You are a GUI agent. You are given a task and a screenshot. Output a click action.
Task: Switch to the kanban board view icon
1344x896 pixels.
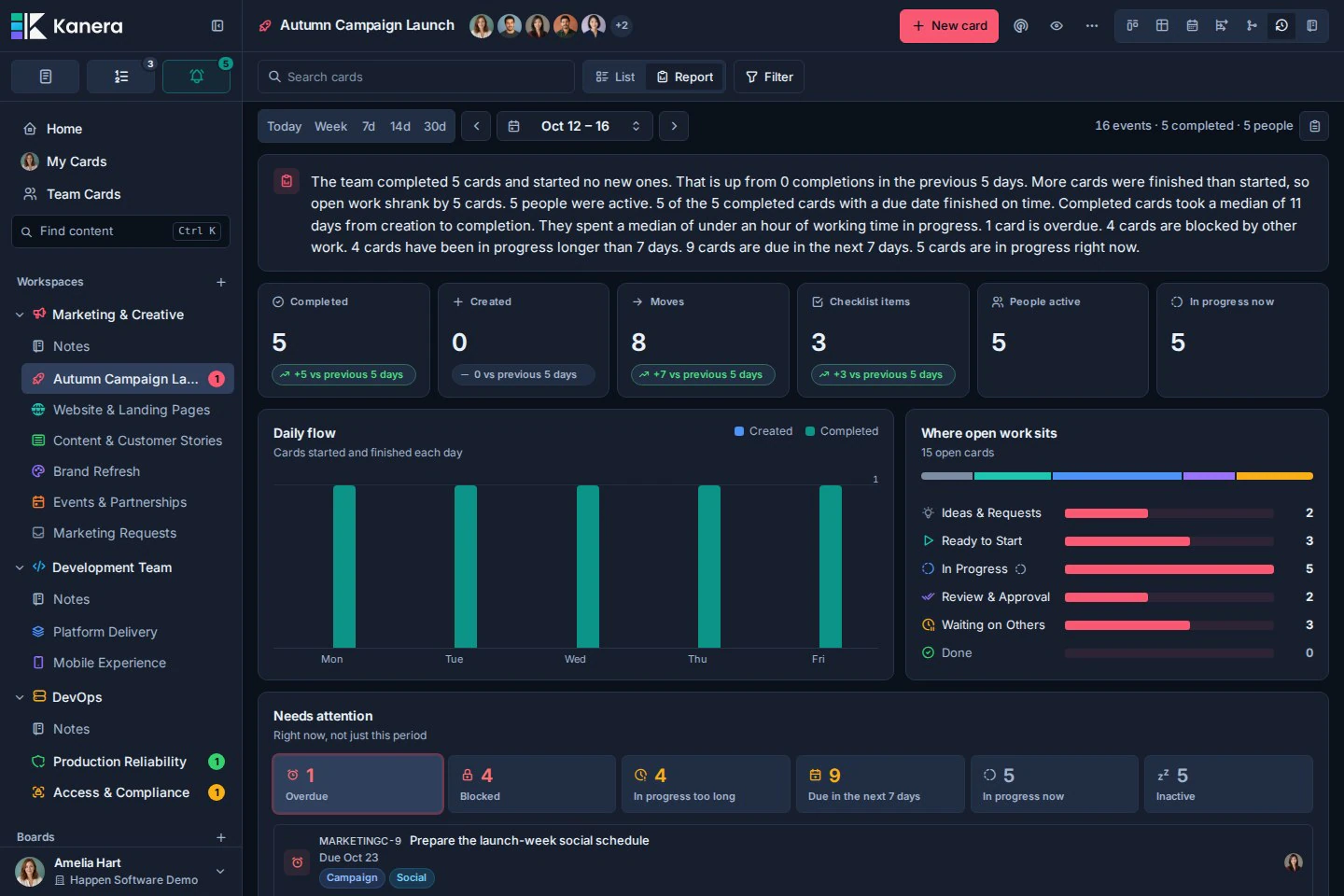pyautogui.click(x=1132, y=25)
